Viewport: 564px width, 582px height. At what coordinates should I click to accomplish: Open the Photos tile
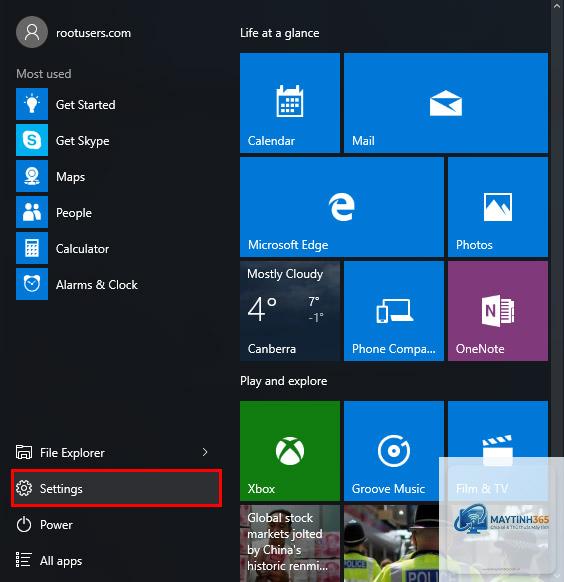[x=498, y=207]
